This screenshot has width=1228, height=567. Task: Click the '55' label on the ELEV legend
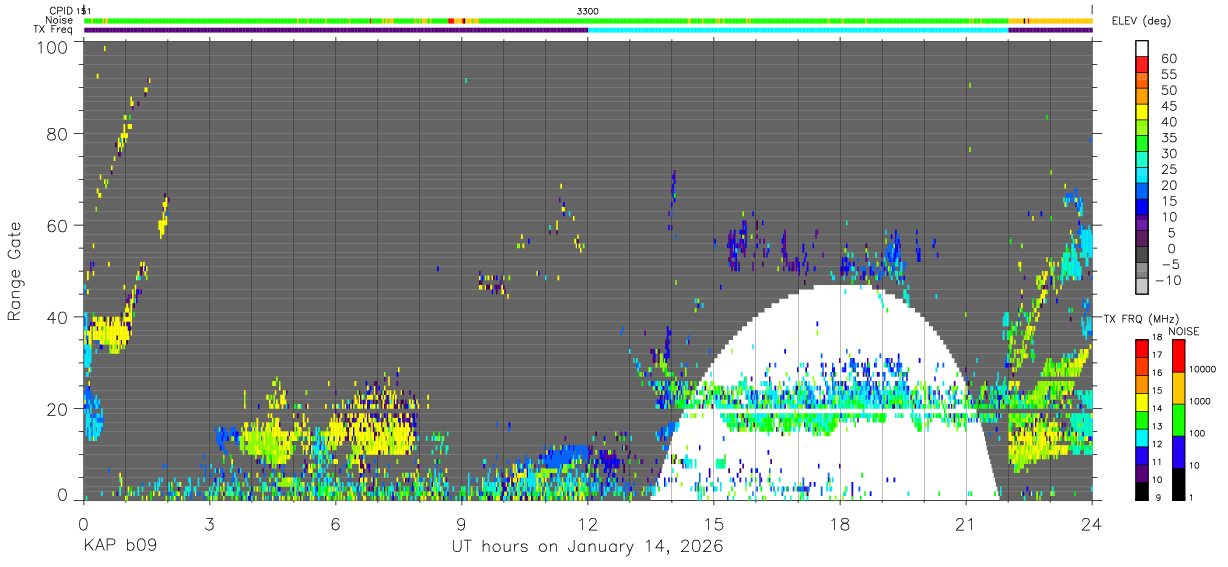pyautogui.click(x=1168, y=74)
